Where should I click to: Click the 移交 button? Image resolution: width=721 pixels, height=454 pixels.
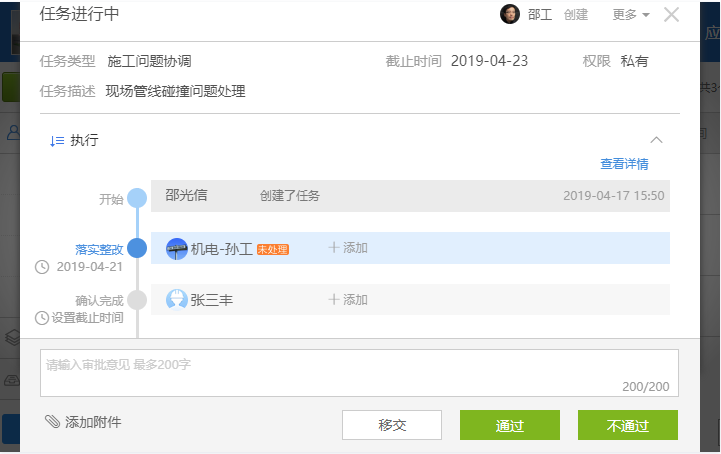click(392, 425)
